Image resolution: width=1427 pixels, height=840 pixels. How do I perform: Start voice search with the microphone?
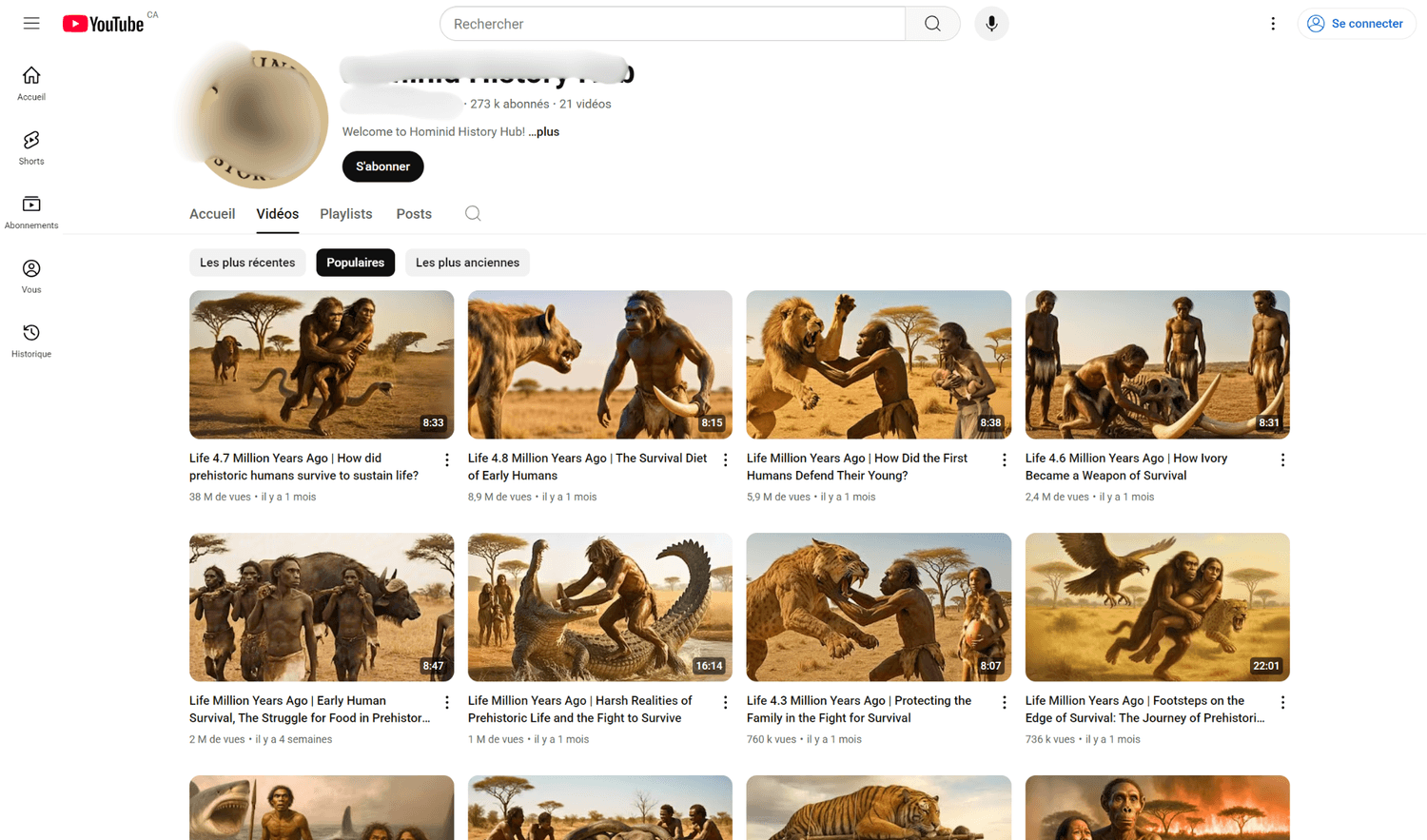tap(991, 24)
